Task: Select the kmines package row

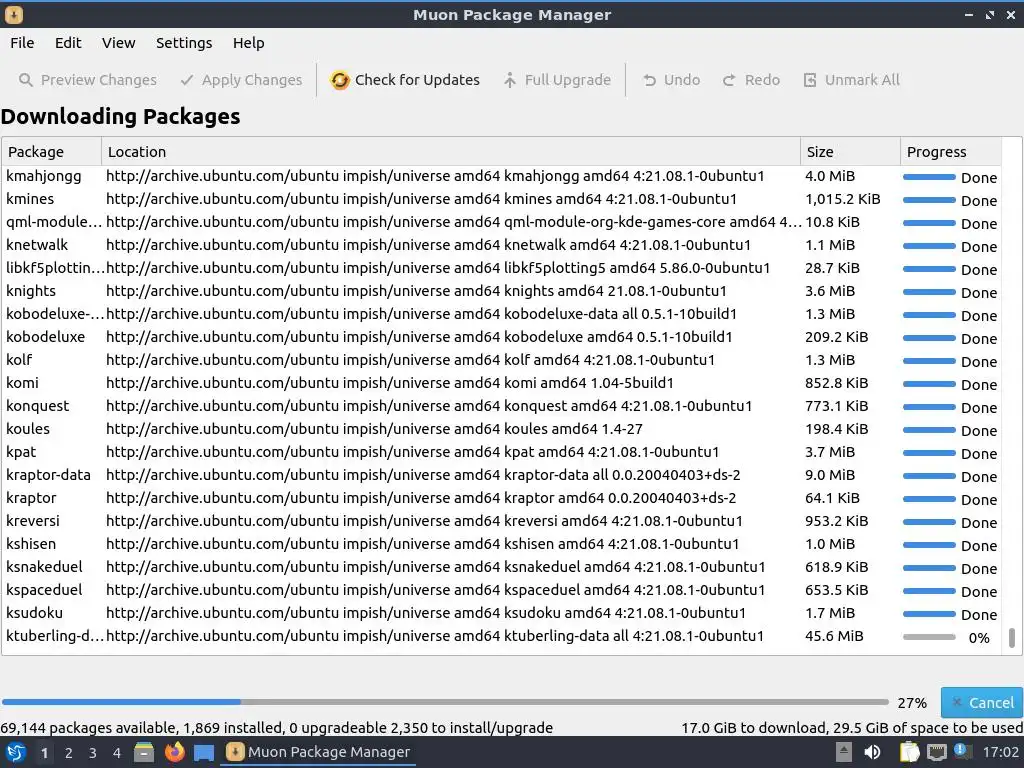Action: tap(501, 199)
